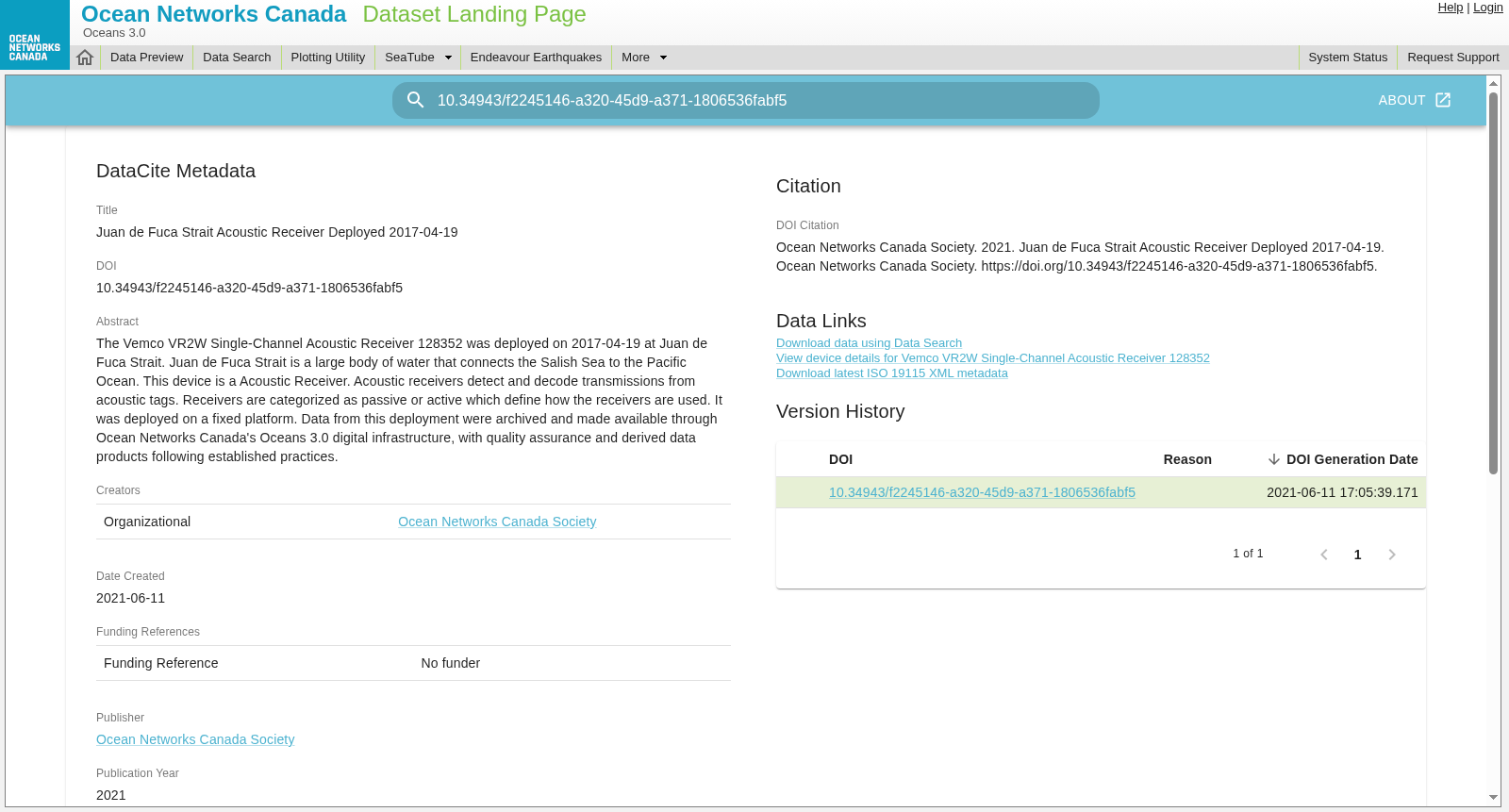Viewport: 1509px width, 812px height.
Task: Click the search magnifier icon
Action: (x=415, y=100)
